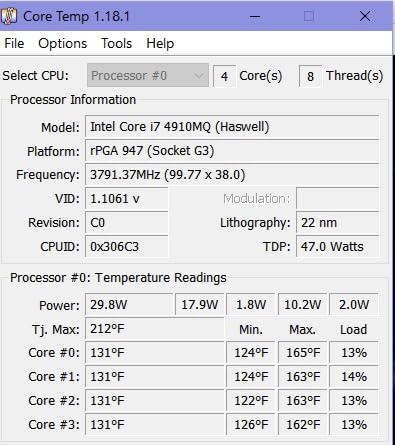Close the Core Temp window
Screen dimensions: 395x445
pyautogui.click(x=365, y=16)
